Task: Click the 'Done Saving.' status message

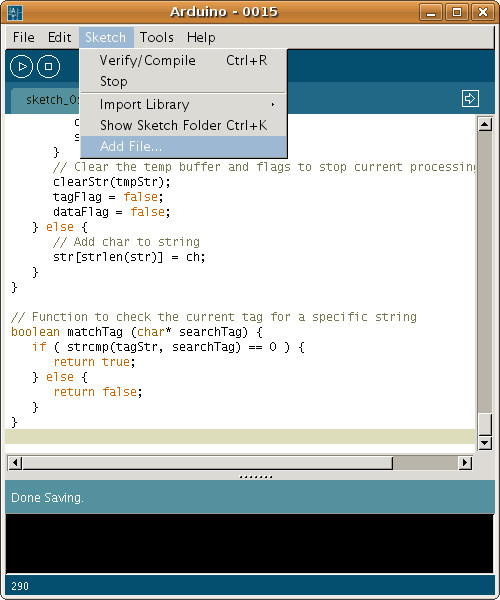Action: [x=47, y=498]
